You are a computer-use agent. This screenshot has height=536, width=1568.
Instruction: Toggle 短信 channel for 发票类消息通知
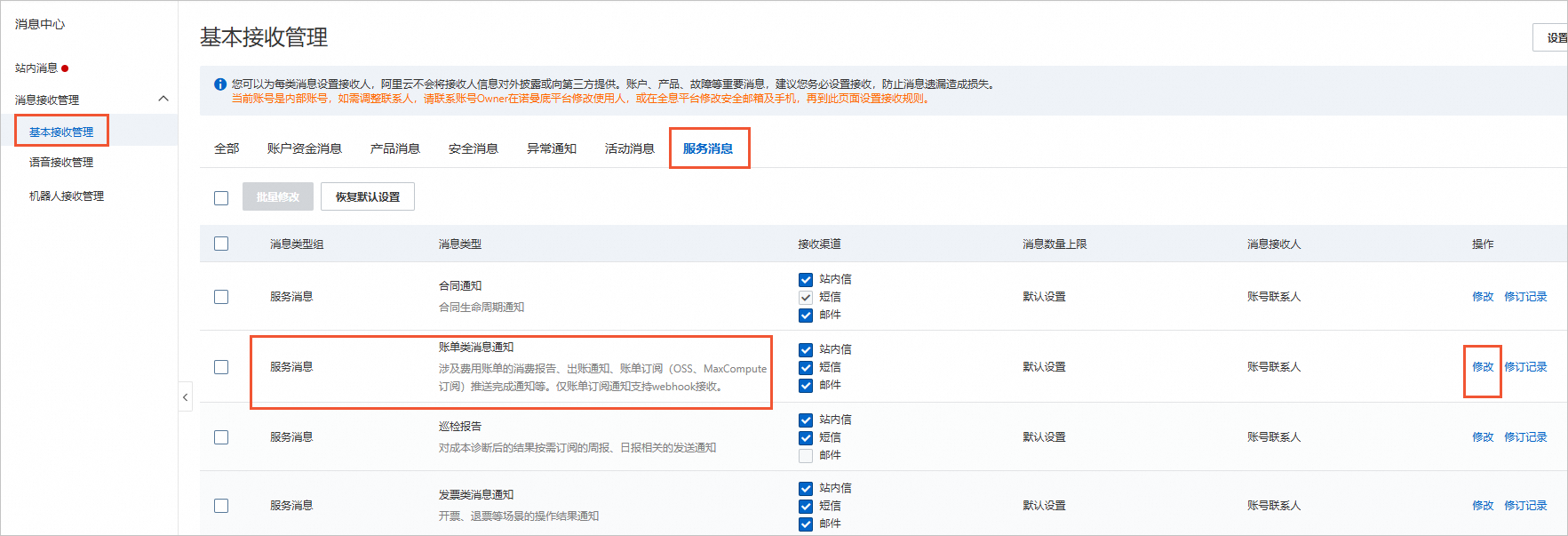pyautogui.click(x=806, y=507)
